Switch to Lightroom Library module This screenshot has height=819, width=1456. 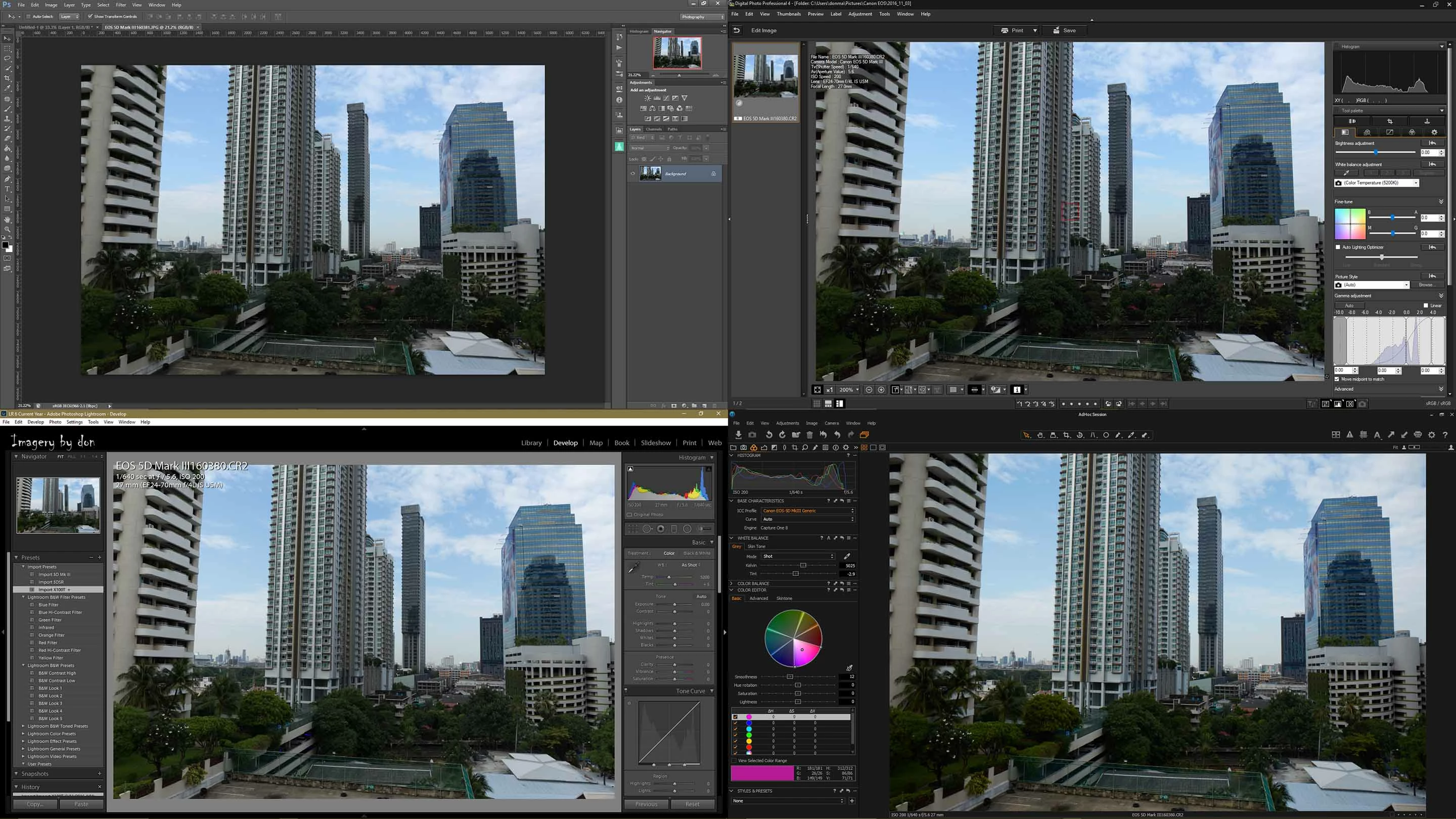click(x=531, y=442)
